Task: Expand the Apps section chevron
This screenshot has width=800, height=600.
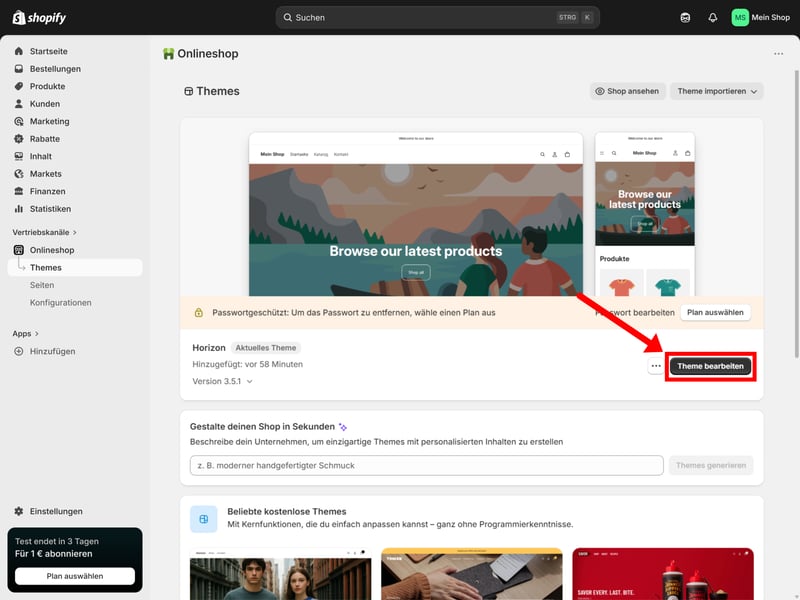Action: coord(37,334)
